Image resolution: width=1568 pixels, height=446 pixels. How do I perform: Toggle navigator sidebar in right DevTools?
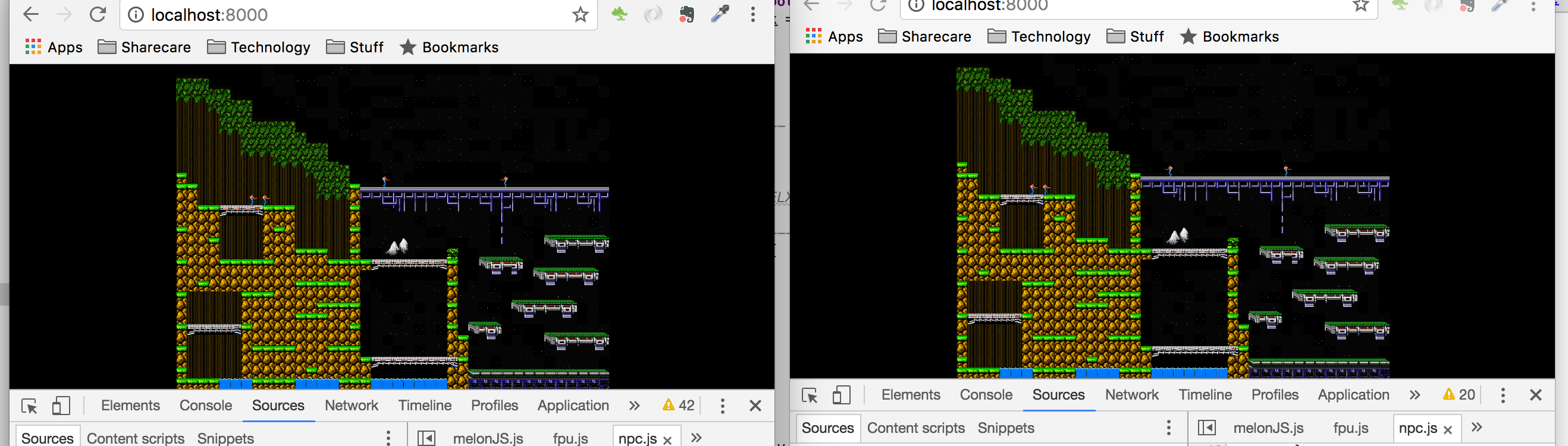coord(1207,428)
